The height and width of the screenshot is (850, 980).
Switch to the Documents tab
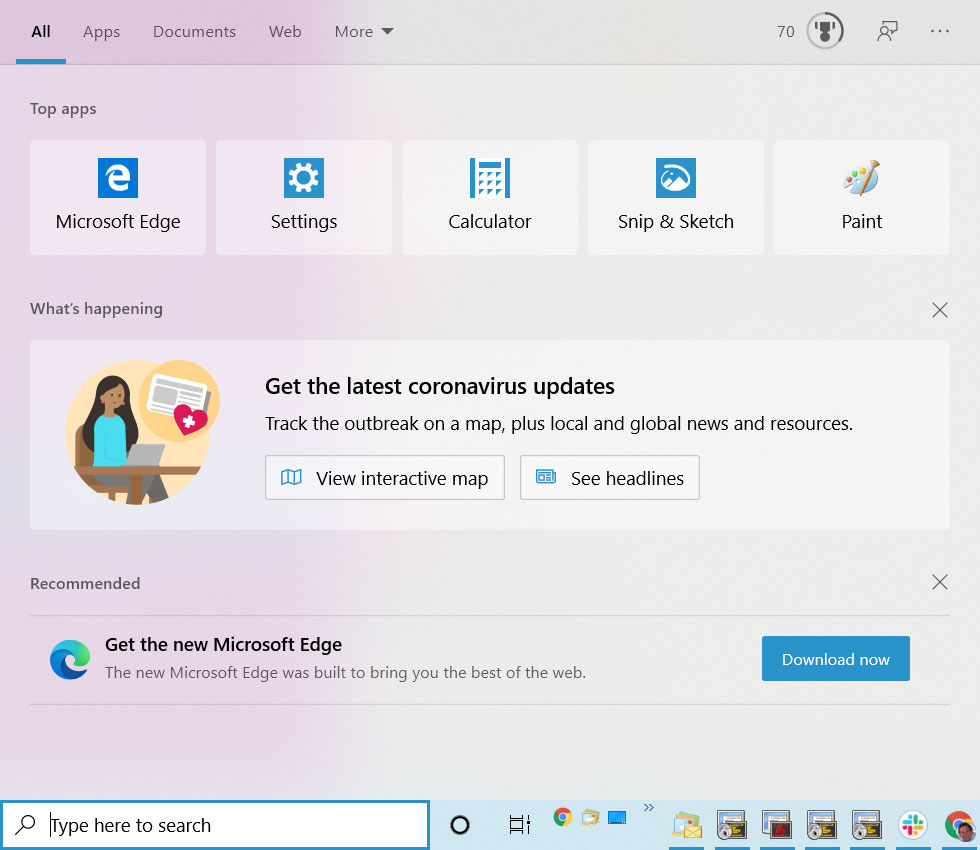click(194, 31)
